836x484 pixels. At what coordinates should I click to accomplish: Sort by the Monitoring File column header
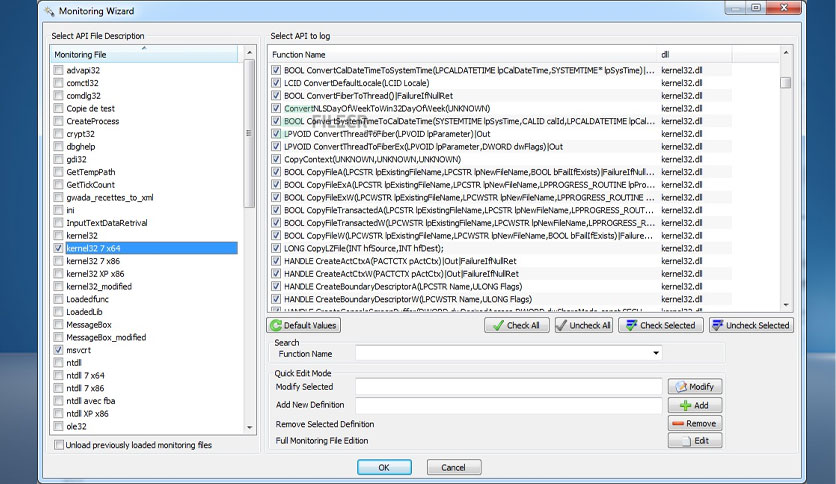point(144,54)
